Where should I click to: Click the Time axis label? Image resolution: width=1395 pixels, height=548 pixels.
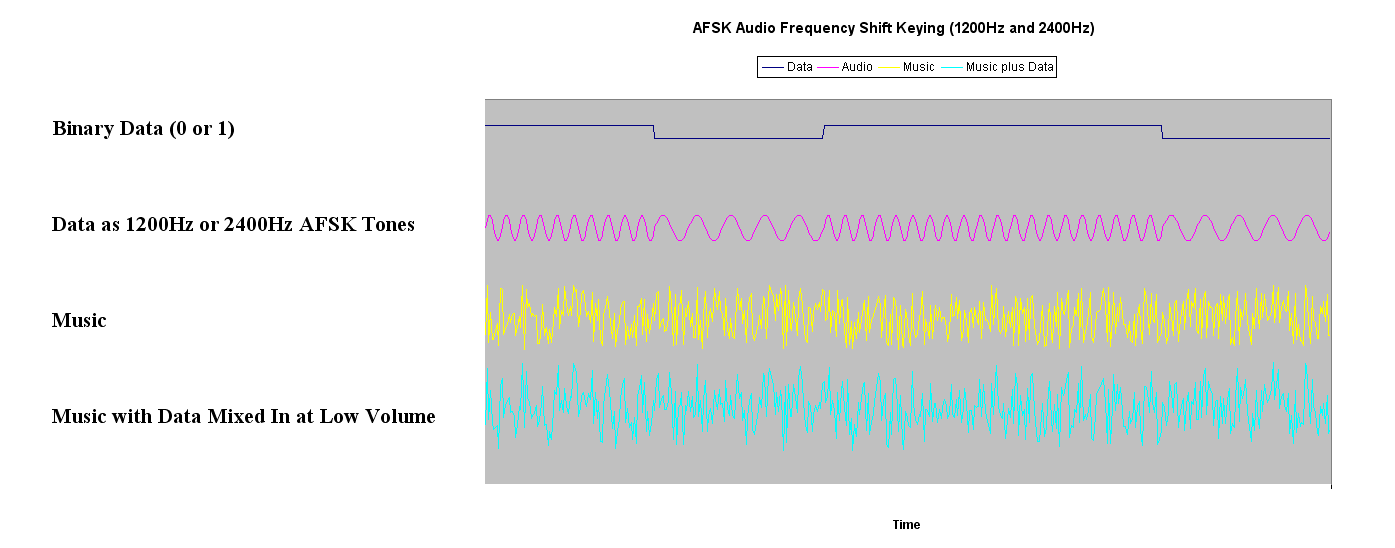pyautogui.click(x=906, y=525)
